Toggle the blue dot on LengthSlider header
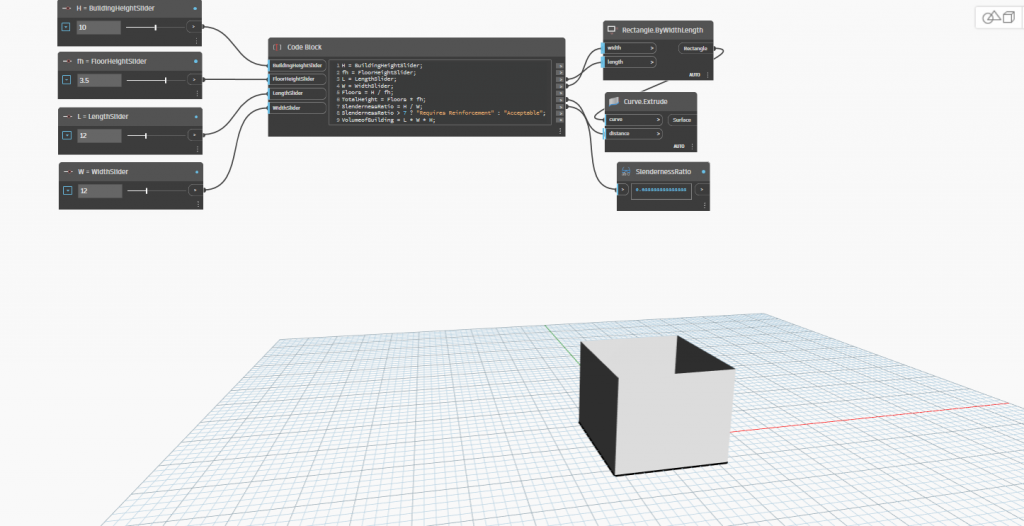Viewport: 1024px width, 526px height. [196, 116]
